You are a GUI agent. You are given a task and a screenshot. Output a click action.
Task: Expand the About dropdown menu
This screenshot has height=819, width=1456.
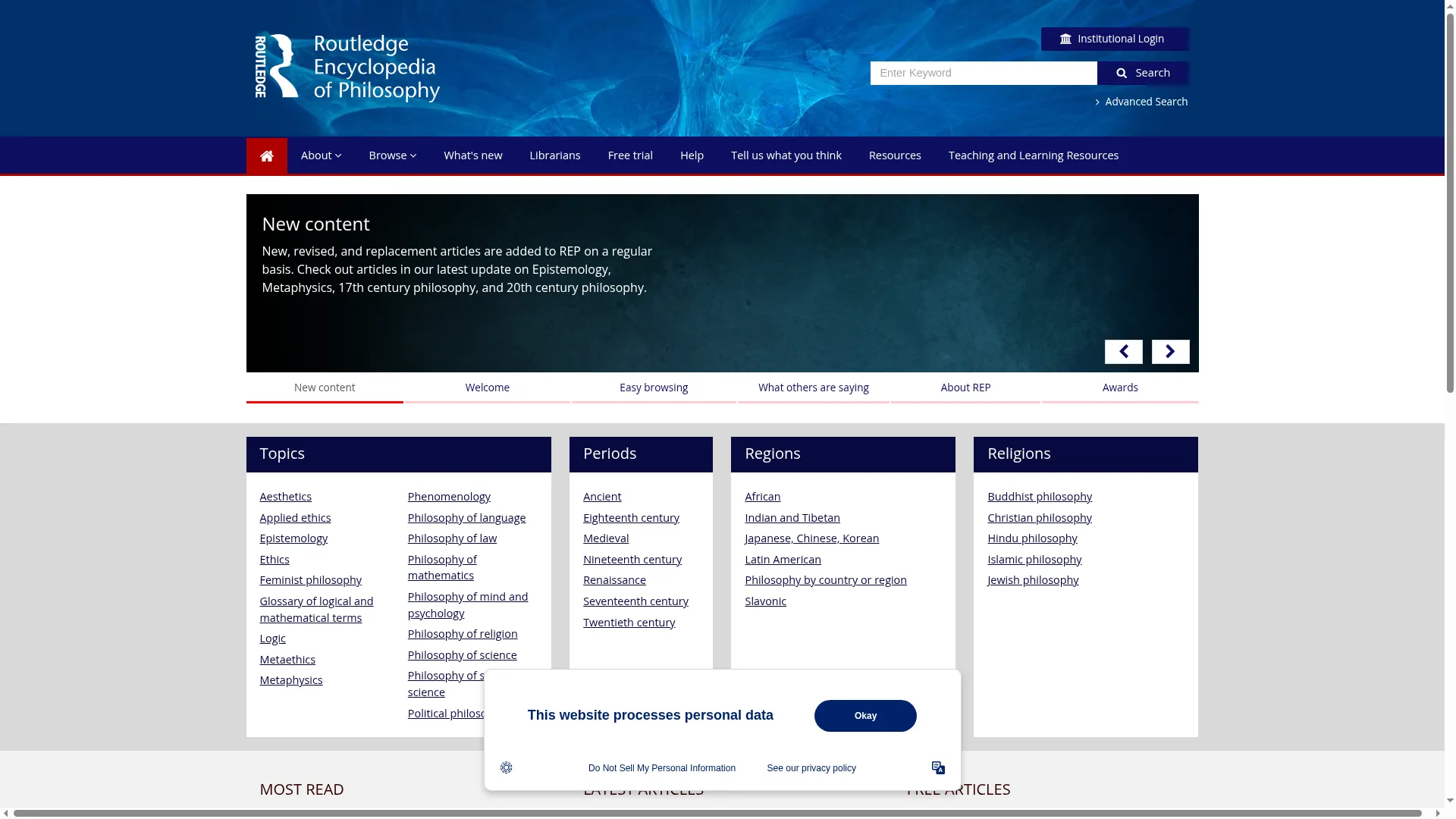(321, 155)
